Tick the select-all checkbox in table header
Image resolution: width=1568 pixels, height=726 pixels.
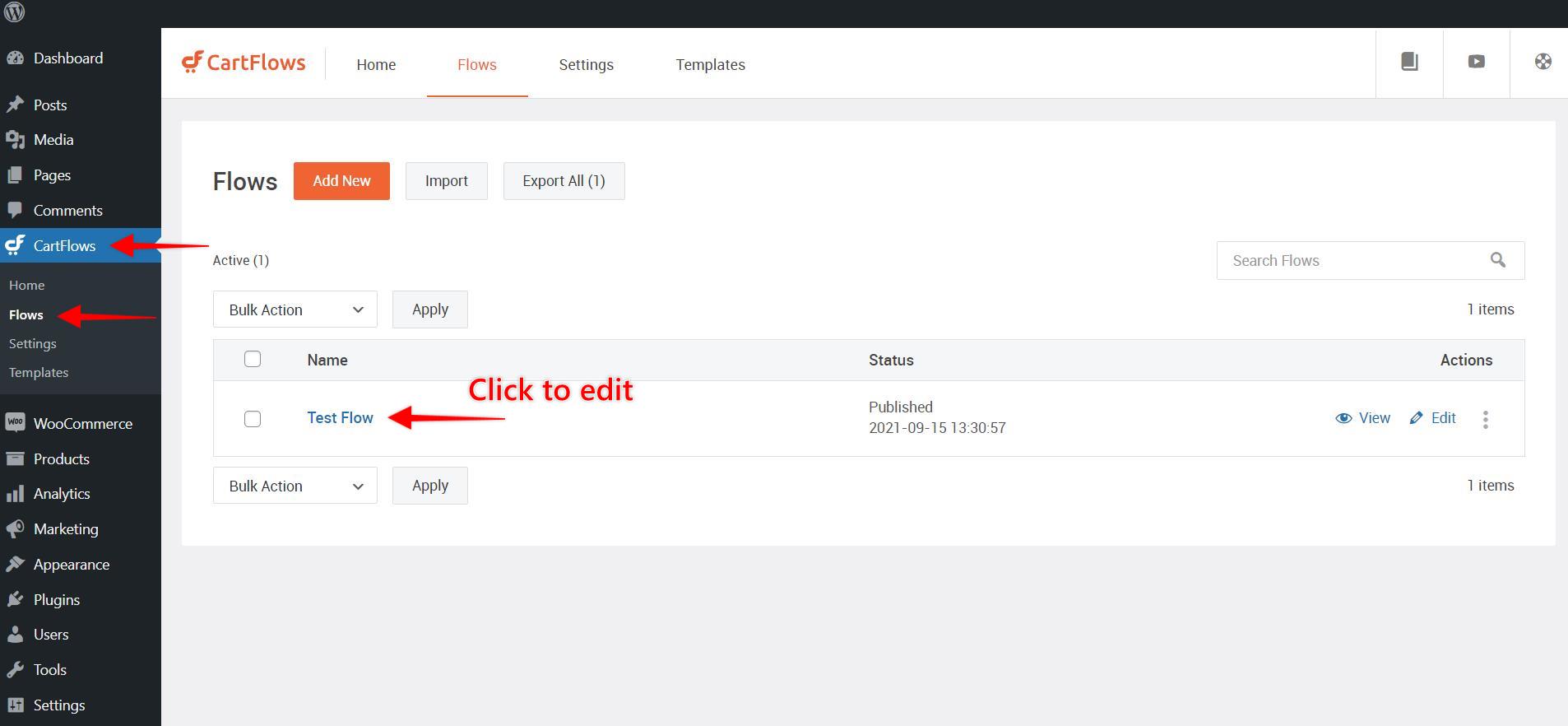point(253,359)
